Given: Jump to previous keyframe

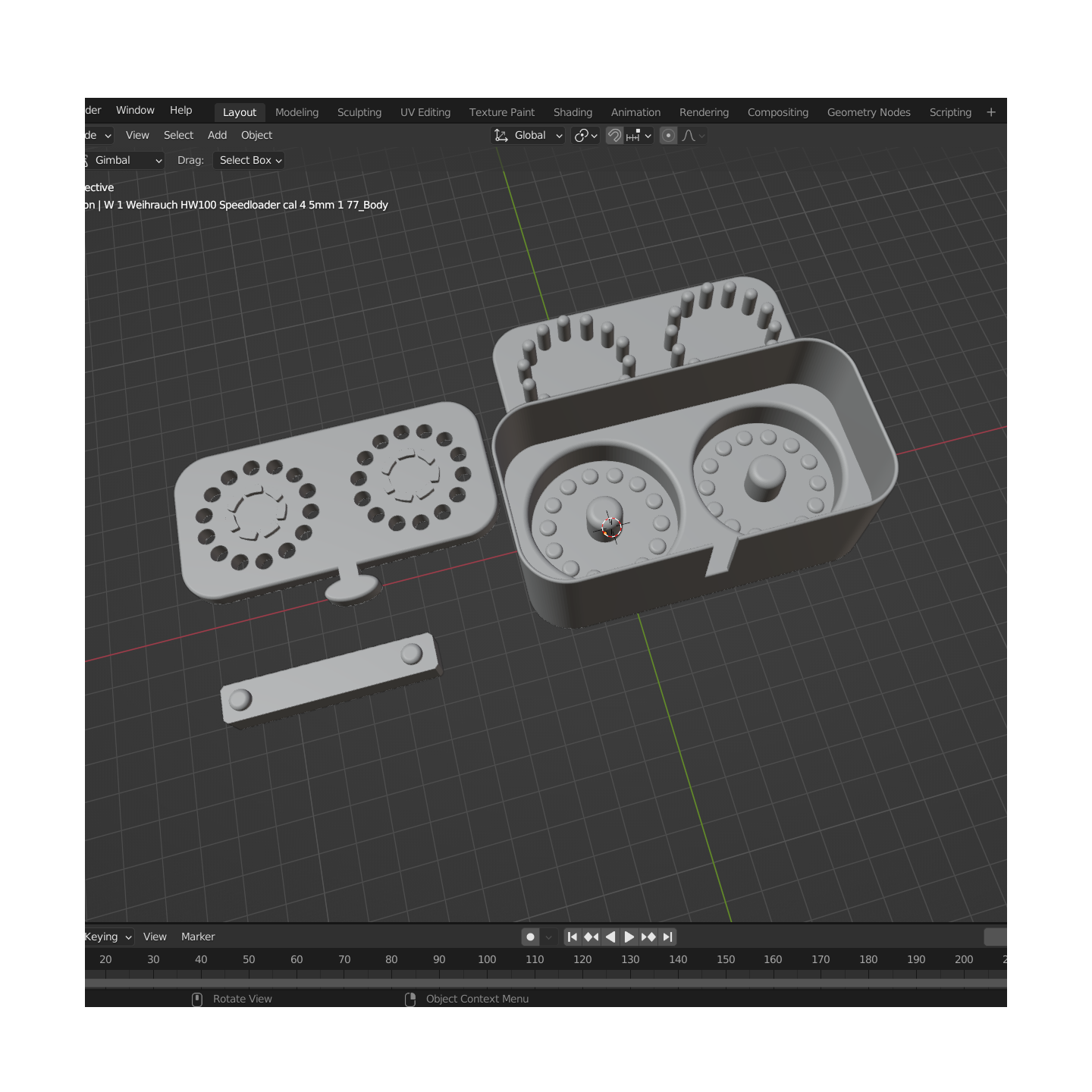Looking at the screenshot, I should tap(591, 937).
